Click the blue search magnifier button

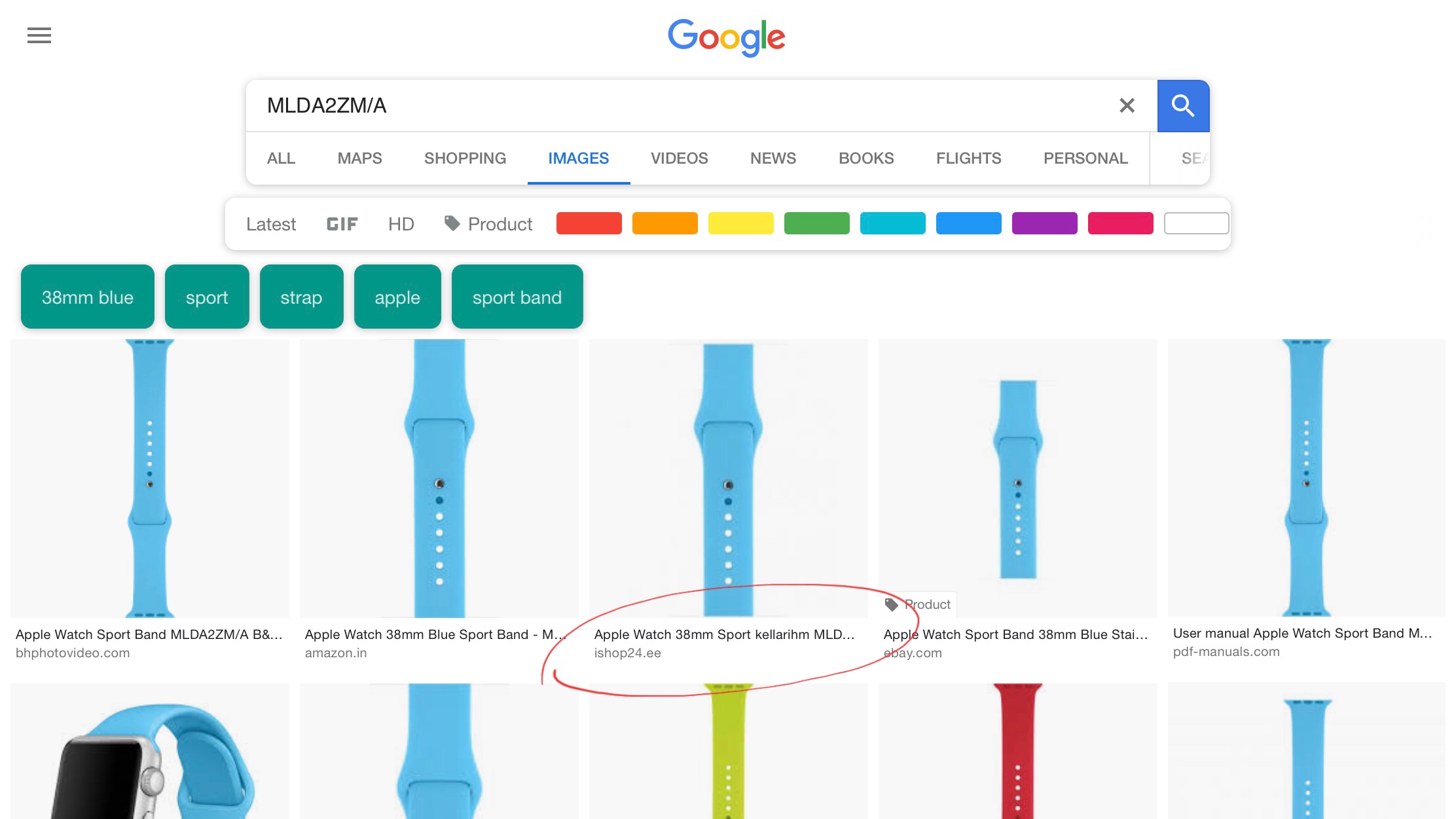(x=1183, y=106)
